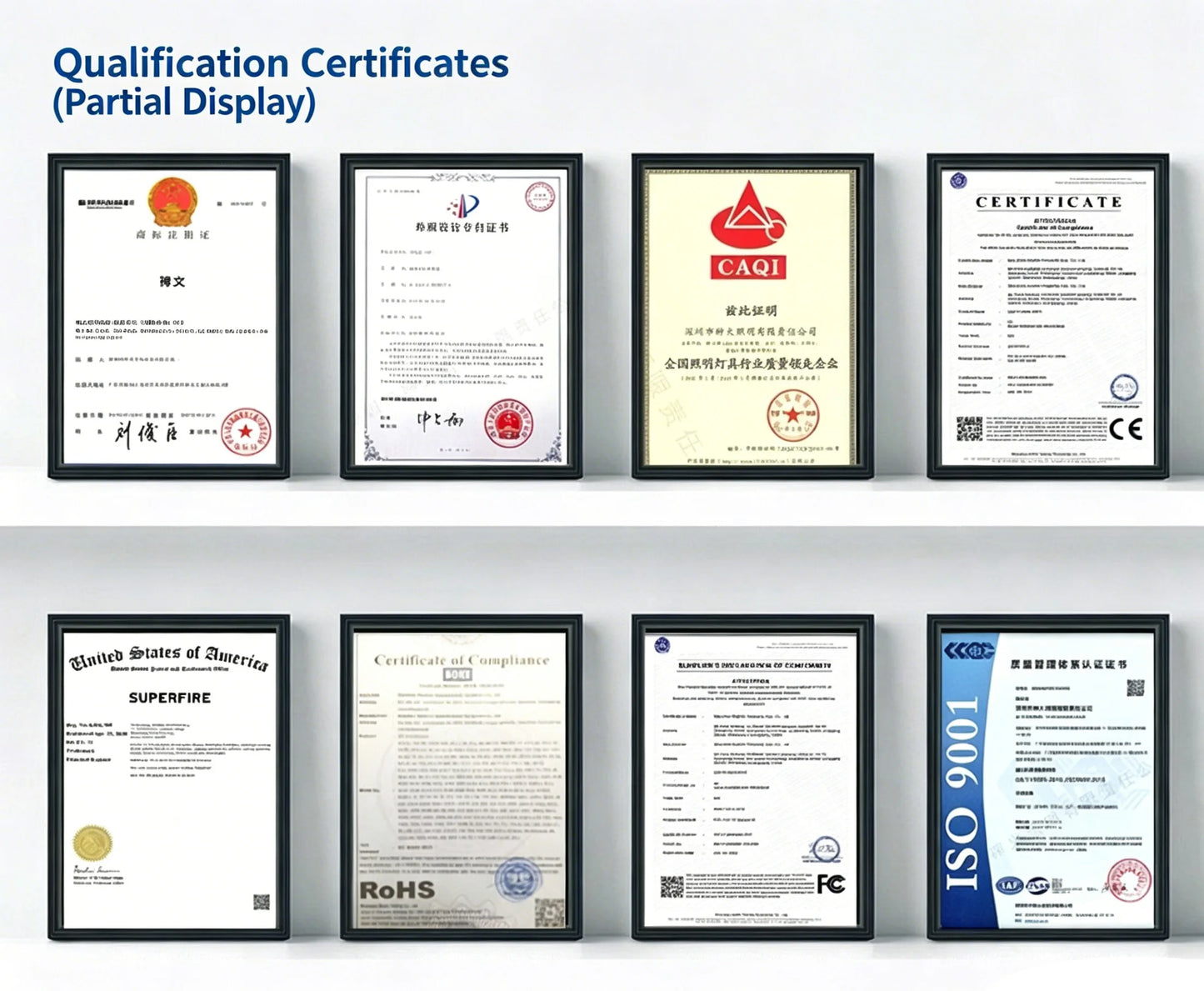Click the (Partial Display) subtitle text
This screenshot has width=1204, height=991.
pyautogui.click(x=184, y=103)
